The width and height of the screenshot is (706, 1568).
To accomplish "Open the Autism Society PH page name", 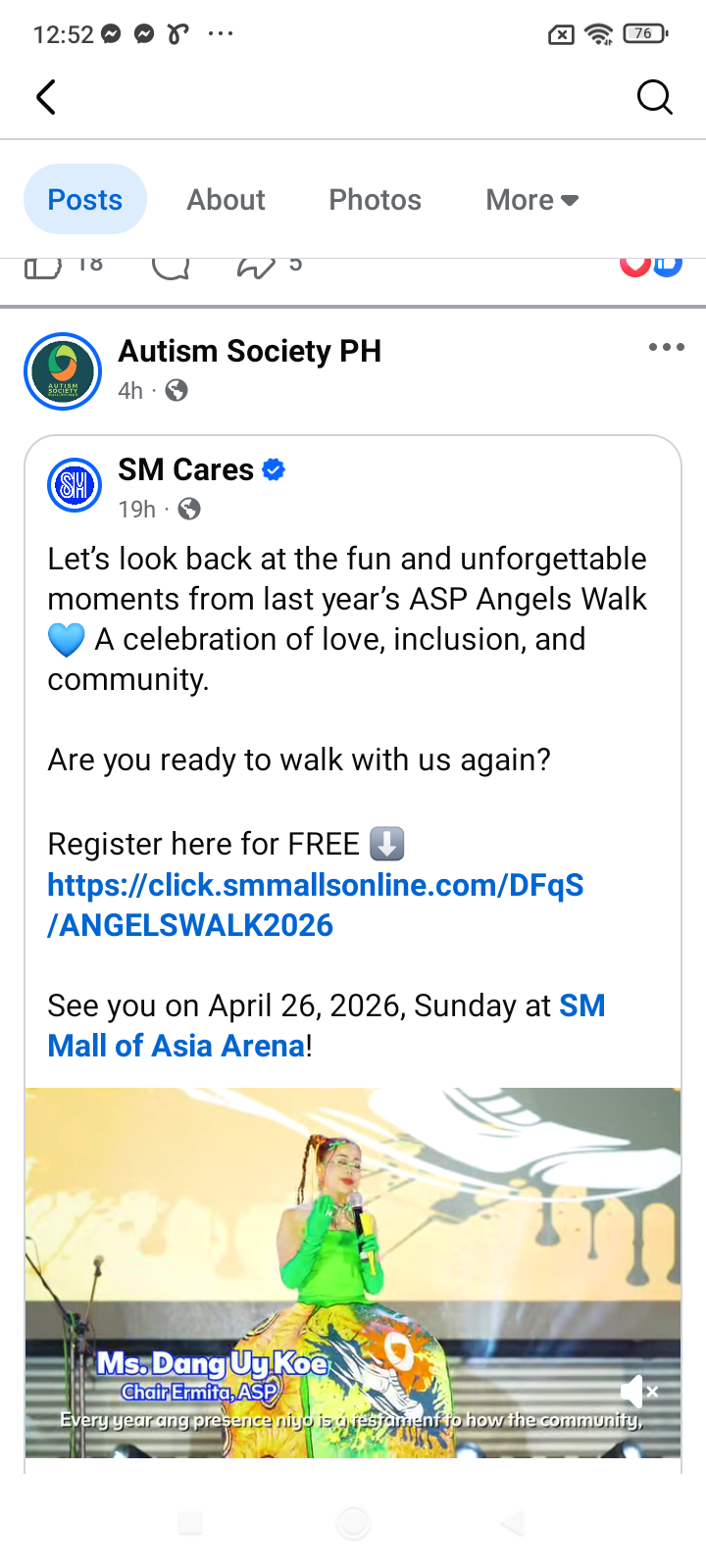I will pyautogui.click(x=249, y=351).
